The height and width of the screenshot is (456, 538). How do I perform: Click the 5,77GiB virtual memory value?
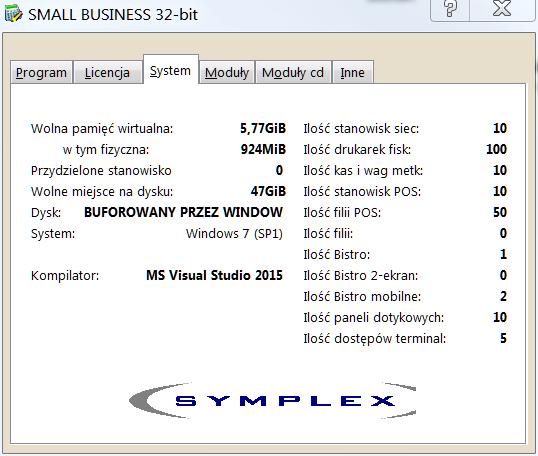point(263,128)
